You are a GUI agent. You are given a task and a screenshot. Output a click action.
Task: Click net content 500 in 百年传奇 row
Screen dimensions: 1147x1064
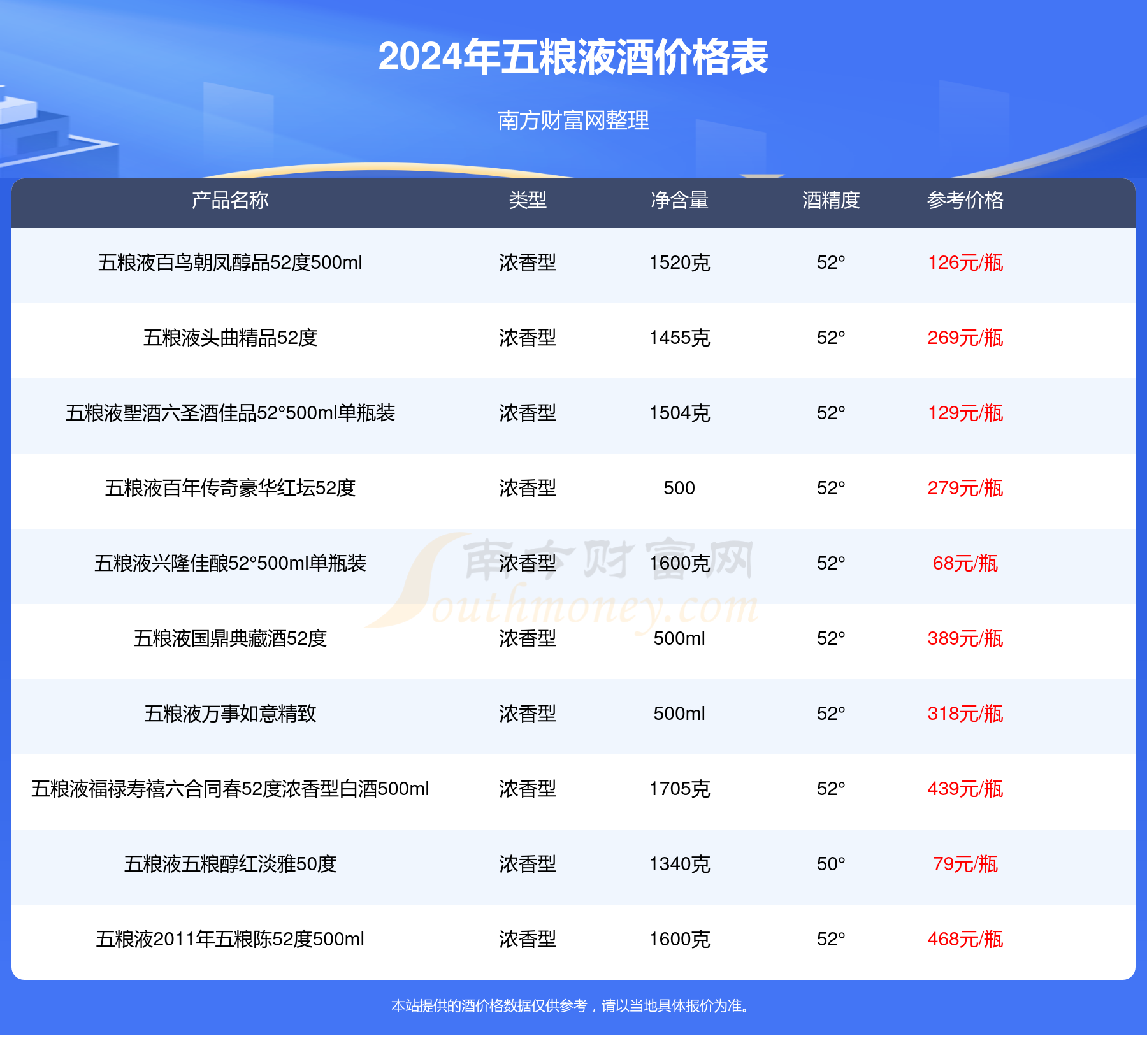679,488
